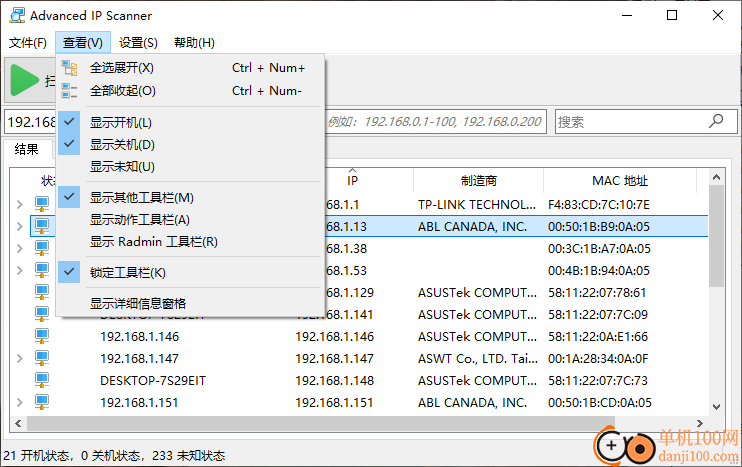Click the Collapse All menu icon
This screenshot has height=467, width=742.
69,90
